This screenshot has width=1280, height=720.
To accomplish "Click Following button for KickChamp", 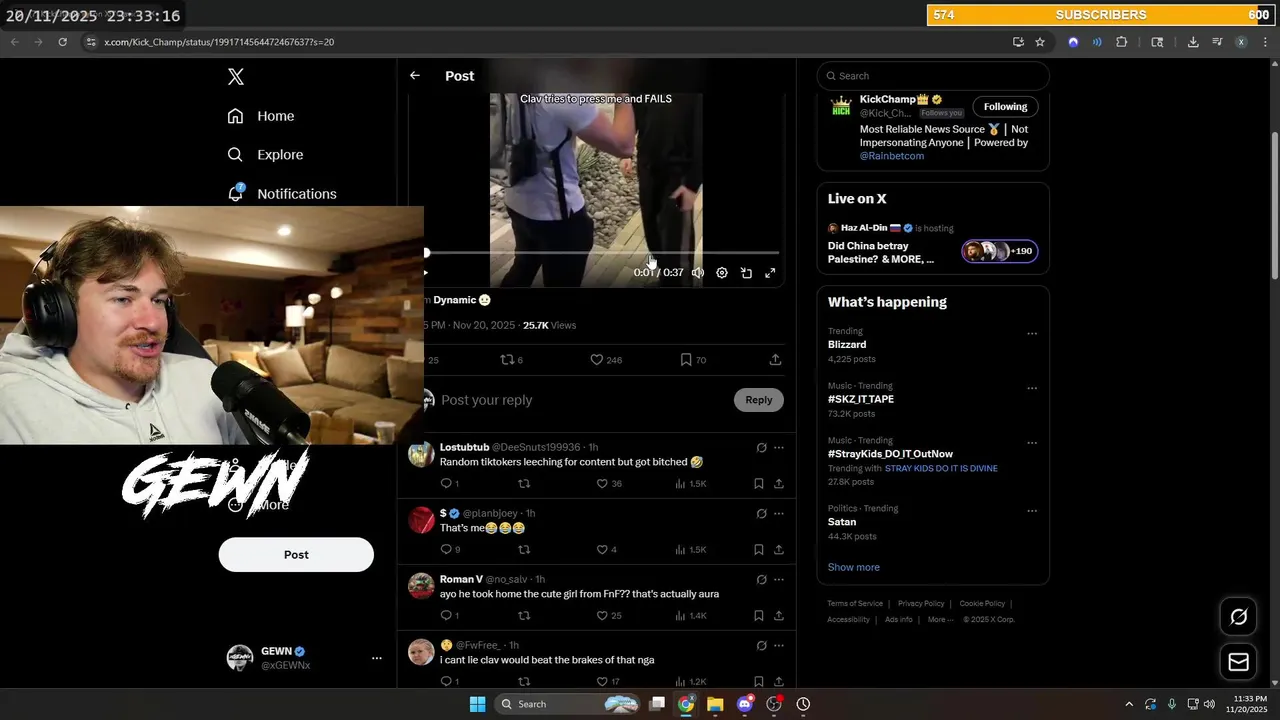I will pyautogui.click(x=1005, y=107).
